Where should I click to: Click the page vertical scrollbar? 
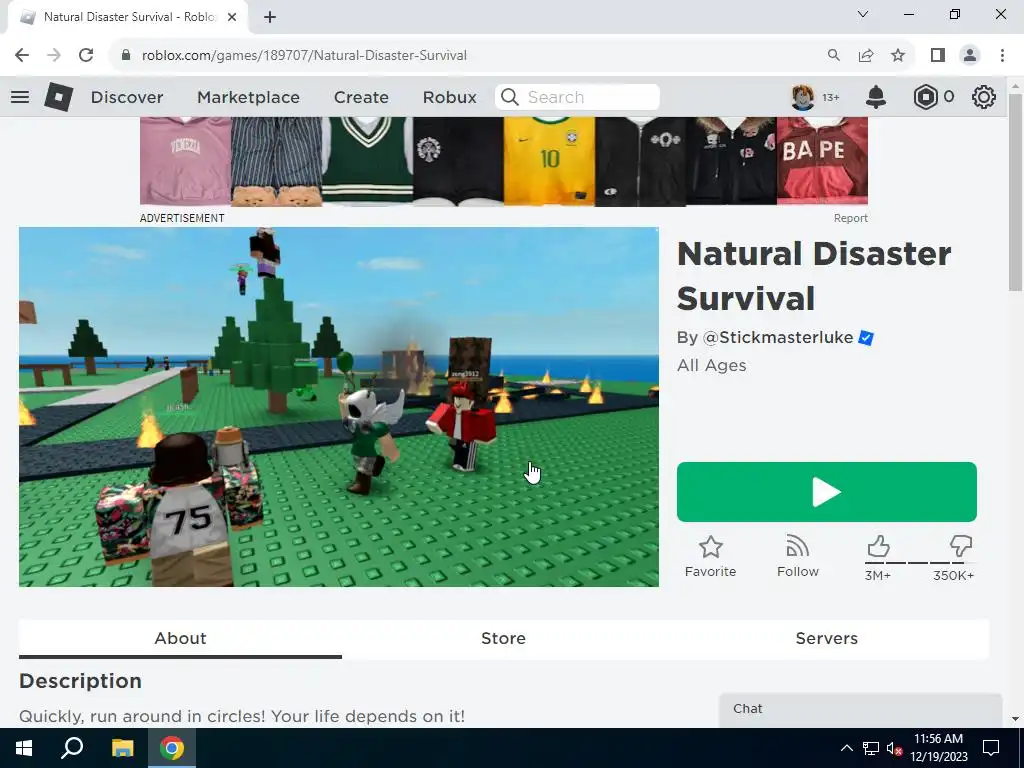point(1015,193)
